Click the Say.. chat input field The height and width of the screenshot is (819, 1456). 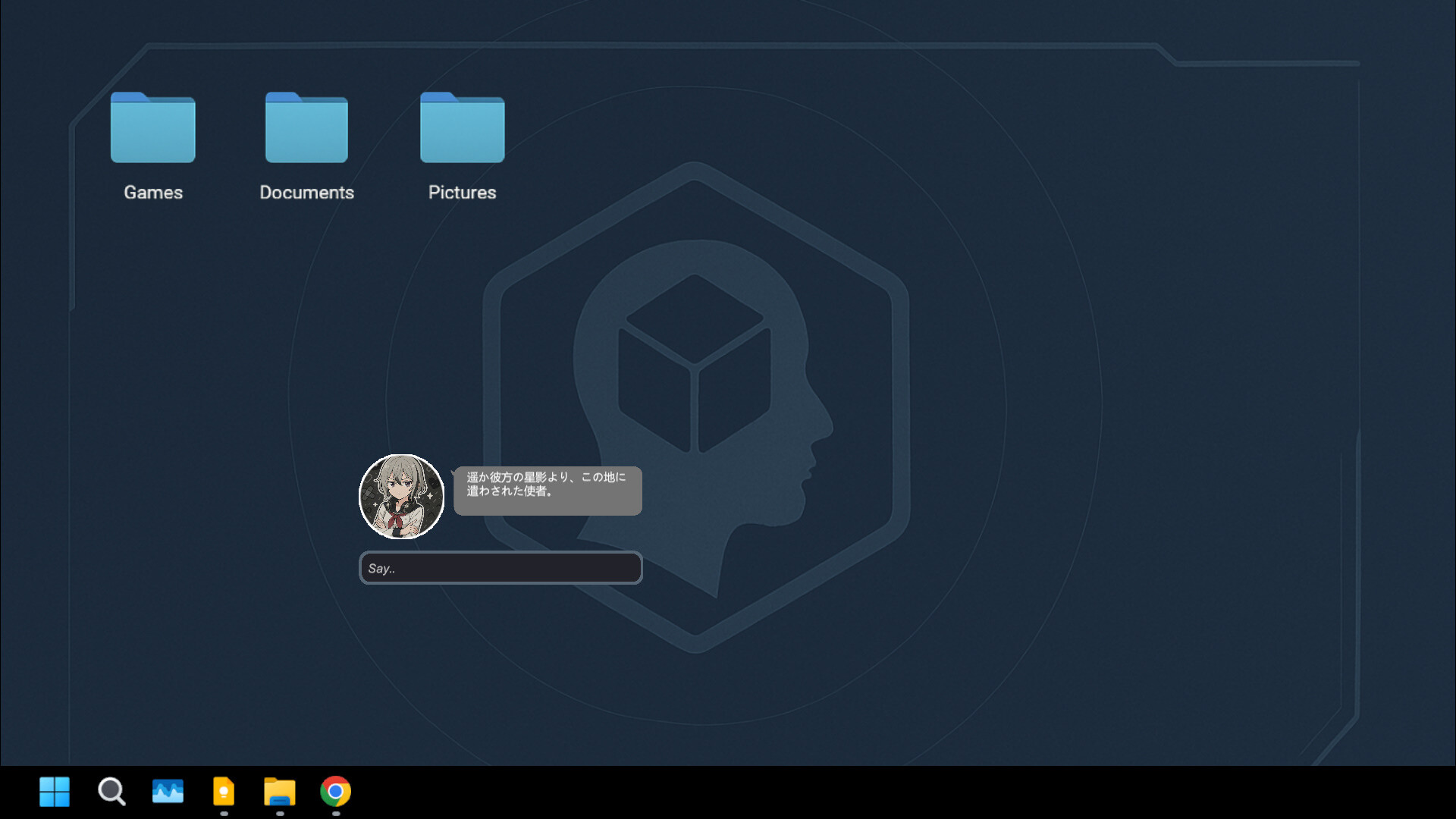click(500, 567)
